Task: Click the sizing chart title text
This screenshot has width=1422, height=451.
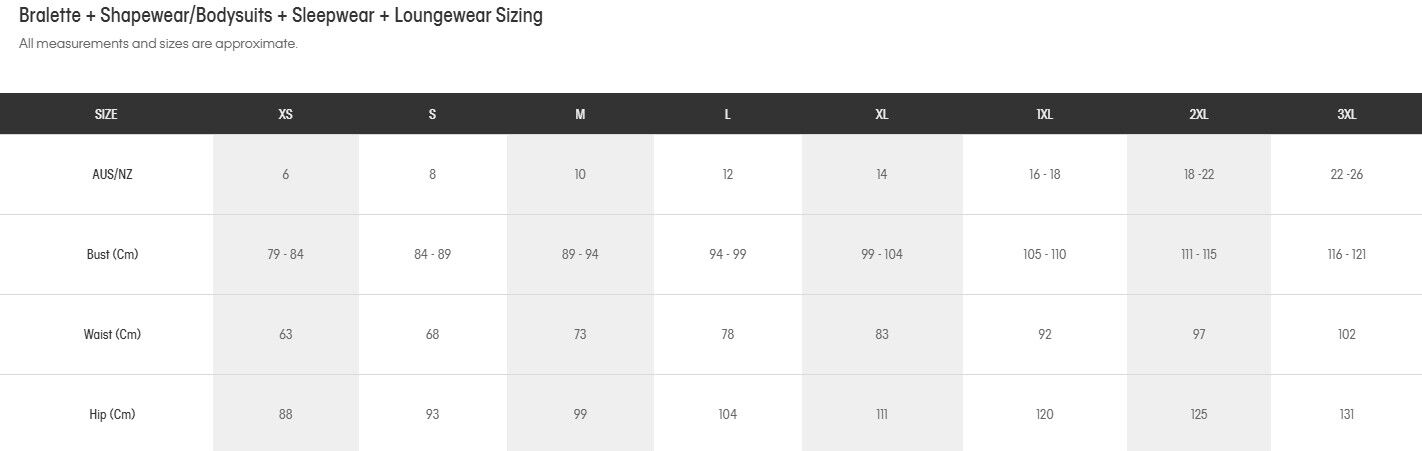Action: coord(281,16)
